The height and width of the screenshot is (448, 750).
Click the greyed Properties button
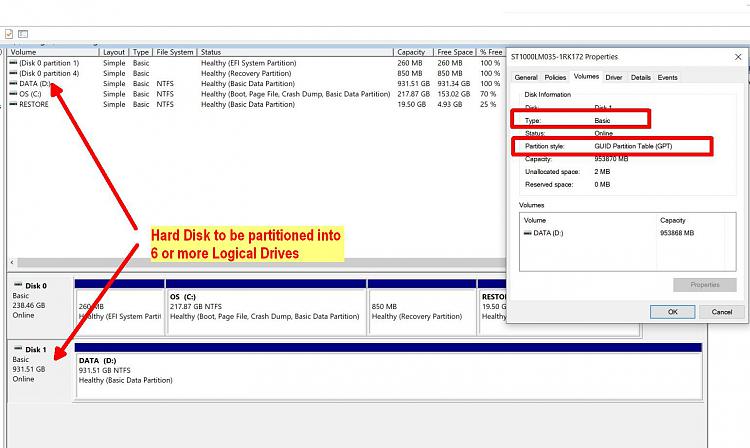[x=705, y=284]
